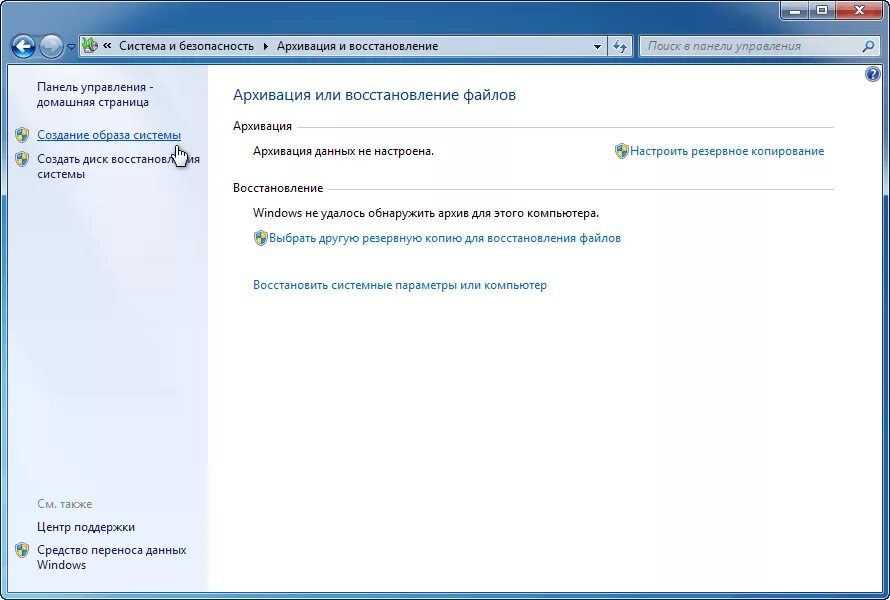Click the magnifier search icon
Image resolution: width=890 pixels, height=600 pixels.
click(x=868, y=47)
